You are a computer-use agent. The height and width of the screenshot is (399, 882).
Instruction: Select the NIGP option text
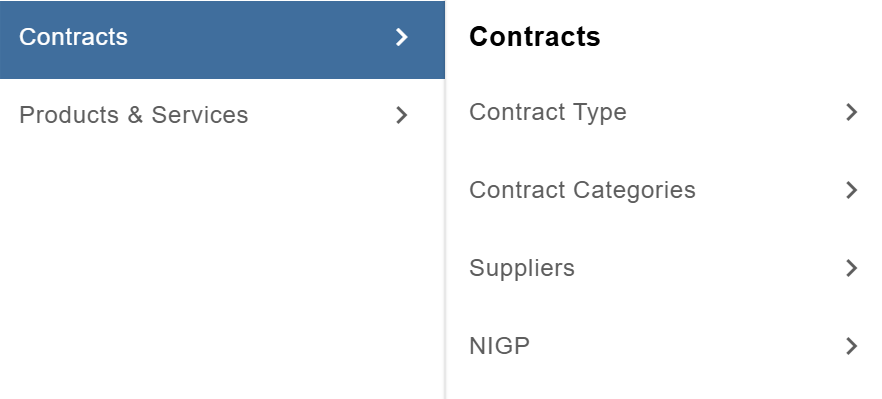click(x=500, y=346)
